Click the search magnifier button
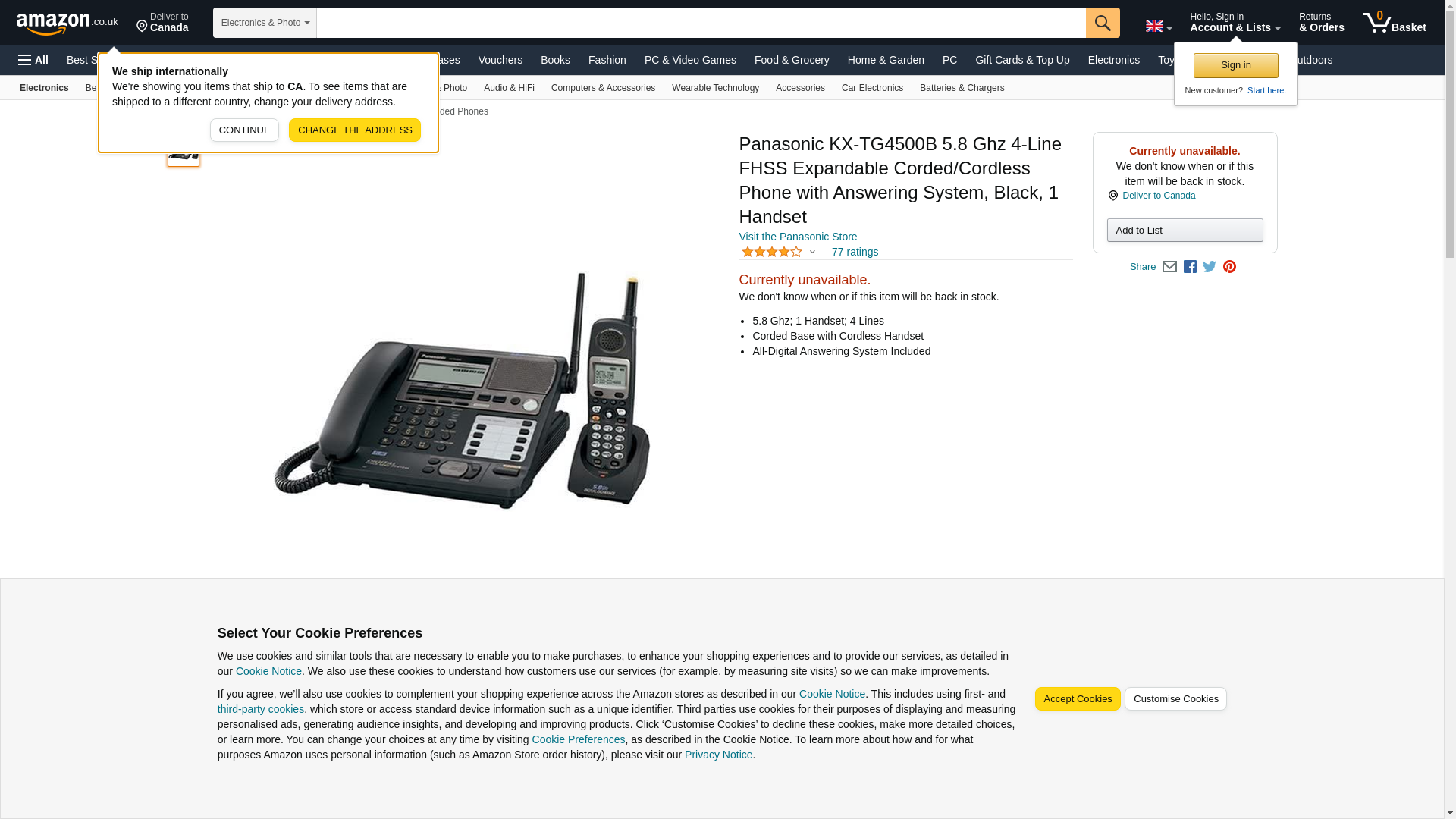Viewport: 1456px width, 819px height. (1102, 23)
